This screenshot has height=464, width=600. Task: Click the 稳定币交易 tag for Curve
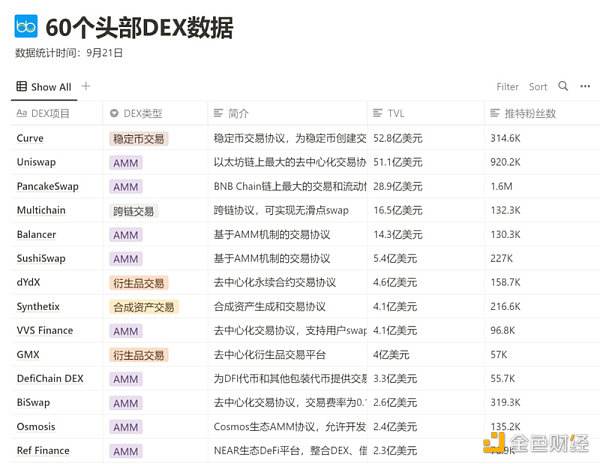[139, 138]
